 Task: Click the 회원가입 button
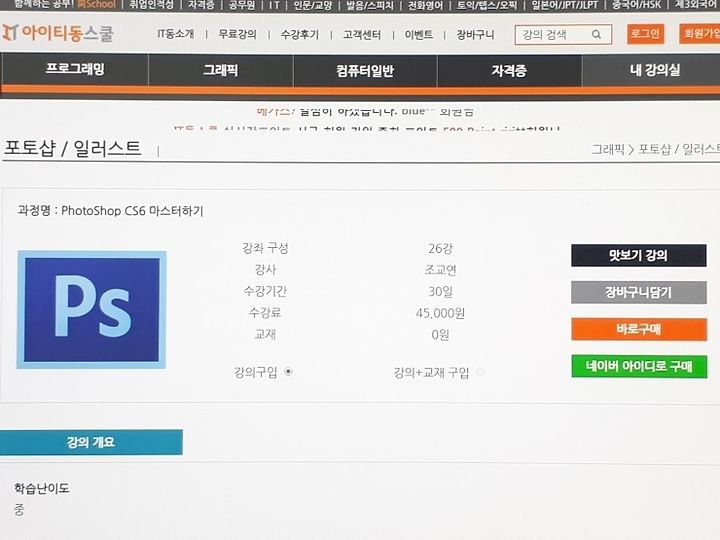tap(700, 34)
